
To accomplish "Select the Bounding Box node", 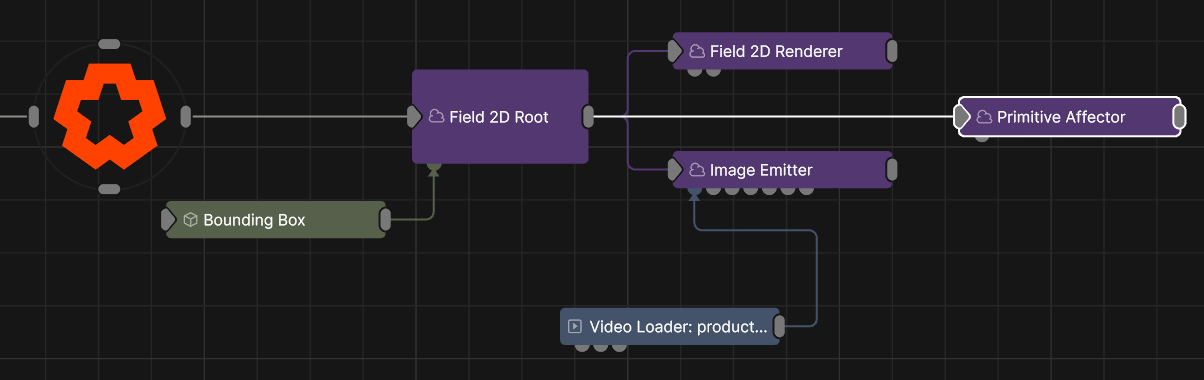I will (275, 219).
